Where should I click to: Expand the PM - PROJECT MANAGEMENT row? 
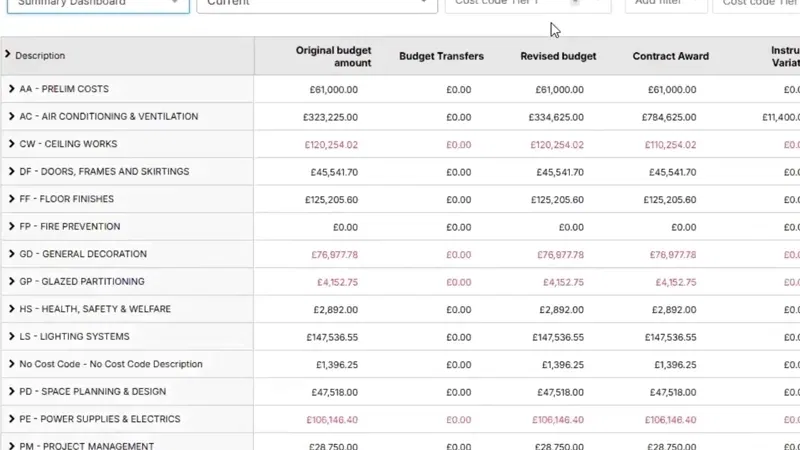coord(11,446)
